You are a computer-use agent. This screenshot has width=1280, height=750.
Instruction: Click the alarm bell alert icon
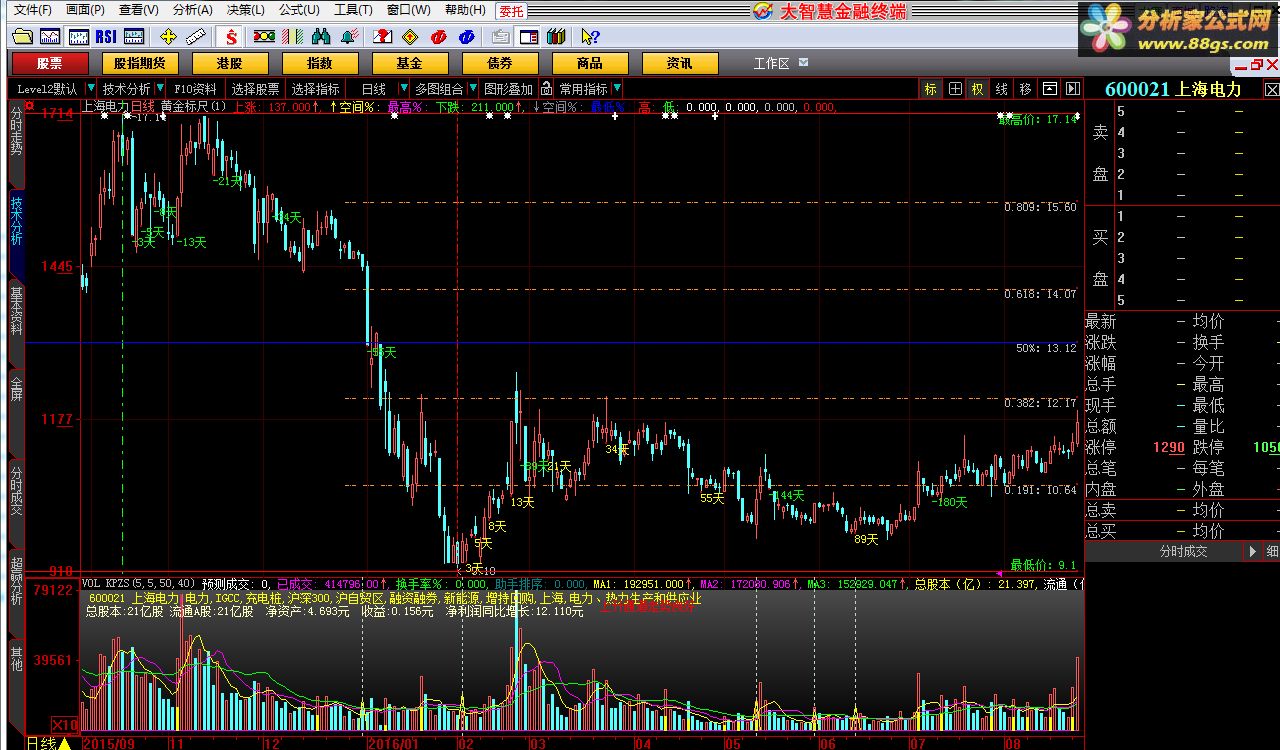(349, 37)
